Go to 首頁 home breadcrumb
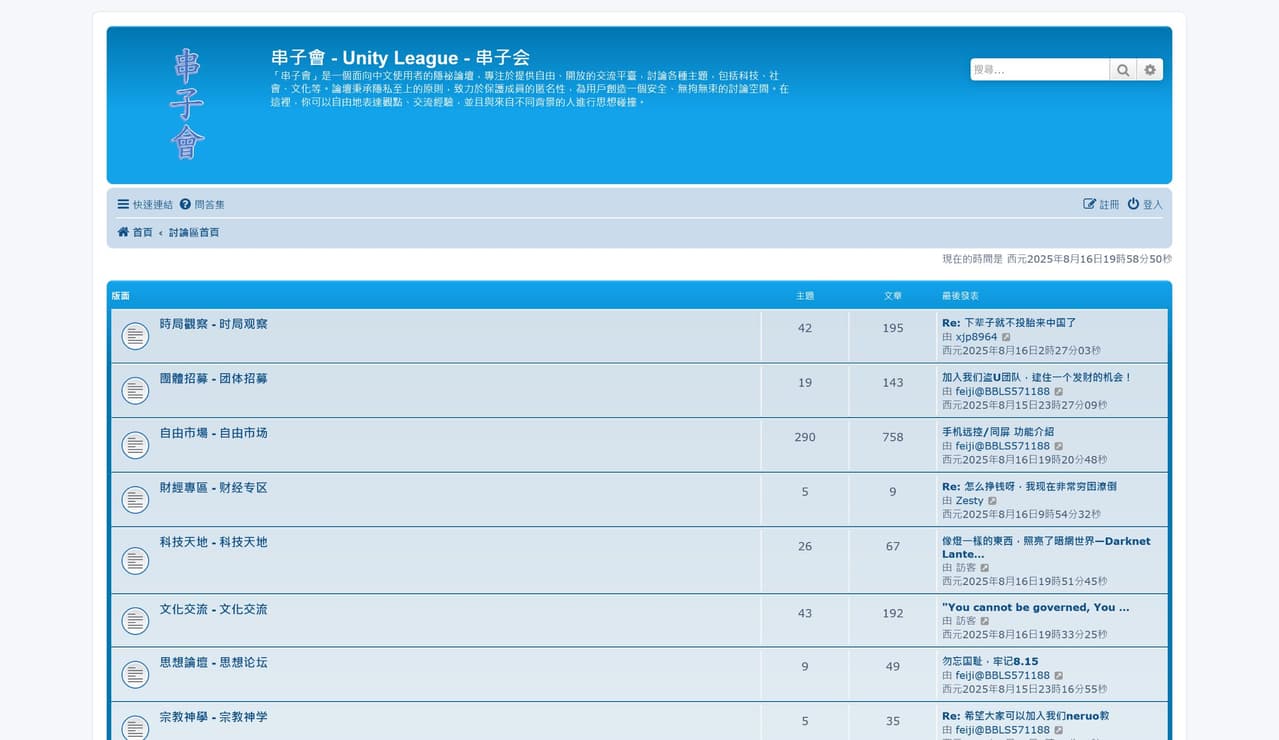 [x=135, y=232]
